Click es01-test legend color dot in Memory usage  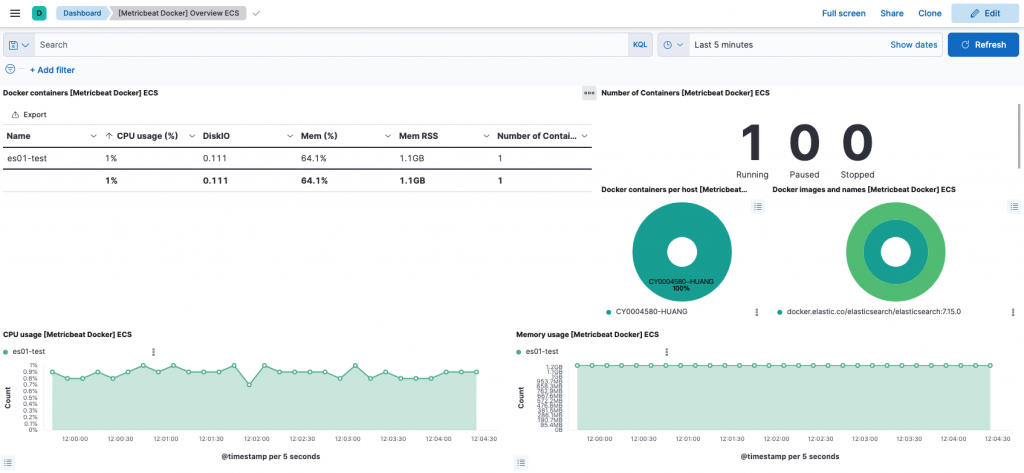[x=519, y=351]
